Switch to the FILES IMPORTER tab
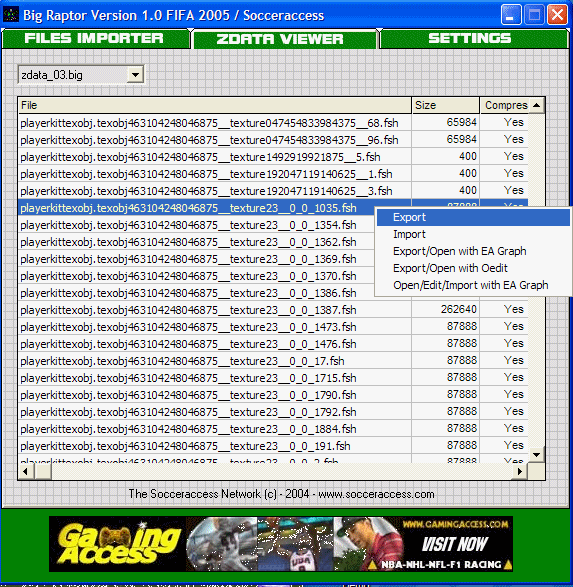573x587 pixels. pyautogui.click(x=95, y=39)
